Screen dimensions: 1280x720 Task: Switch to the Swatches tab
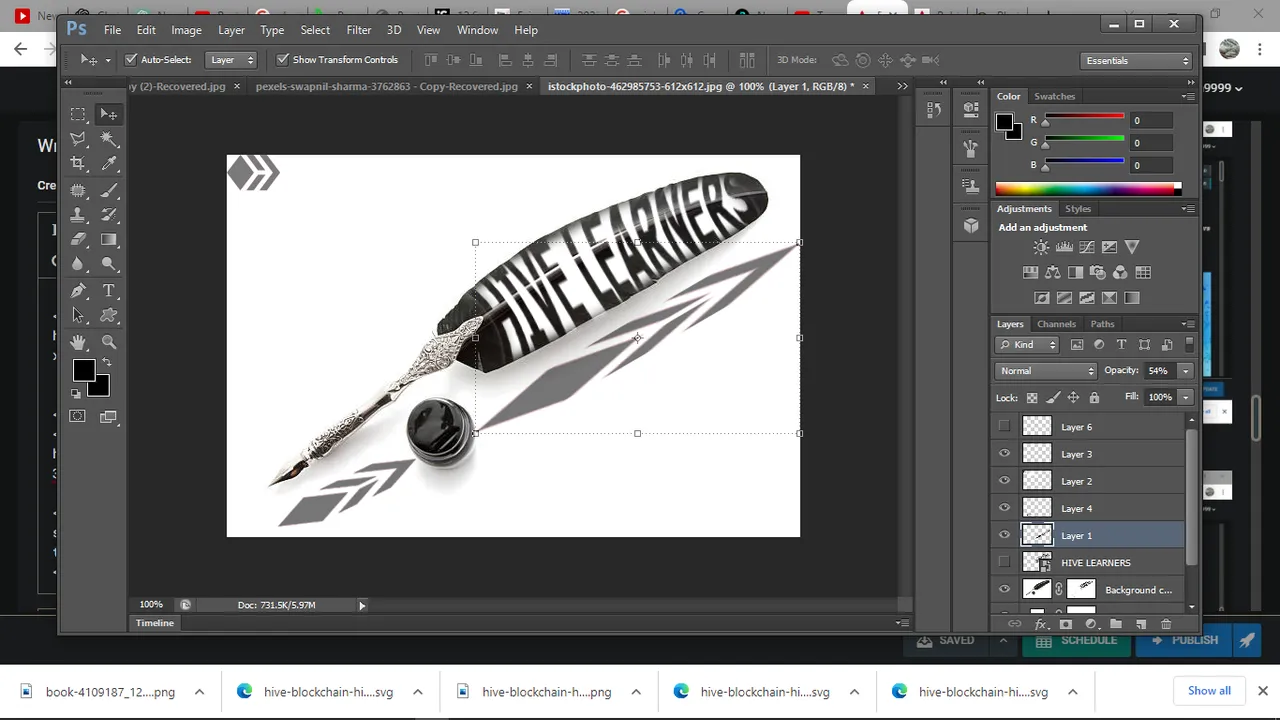[1054, 97]
